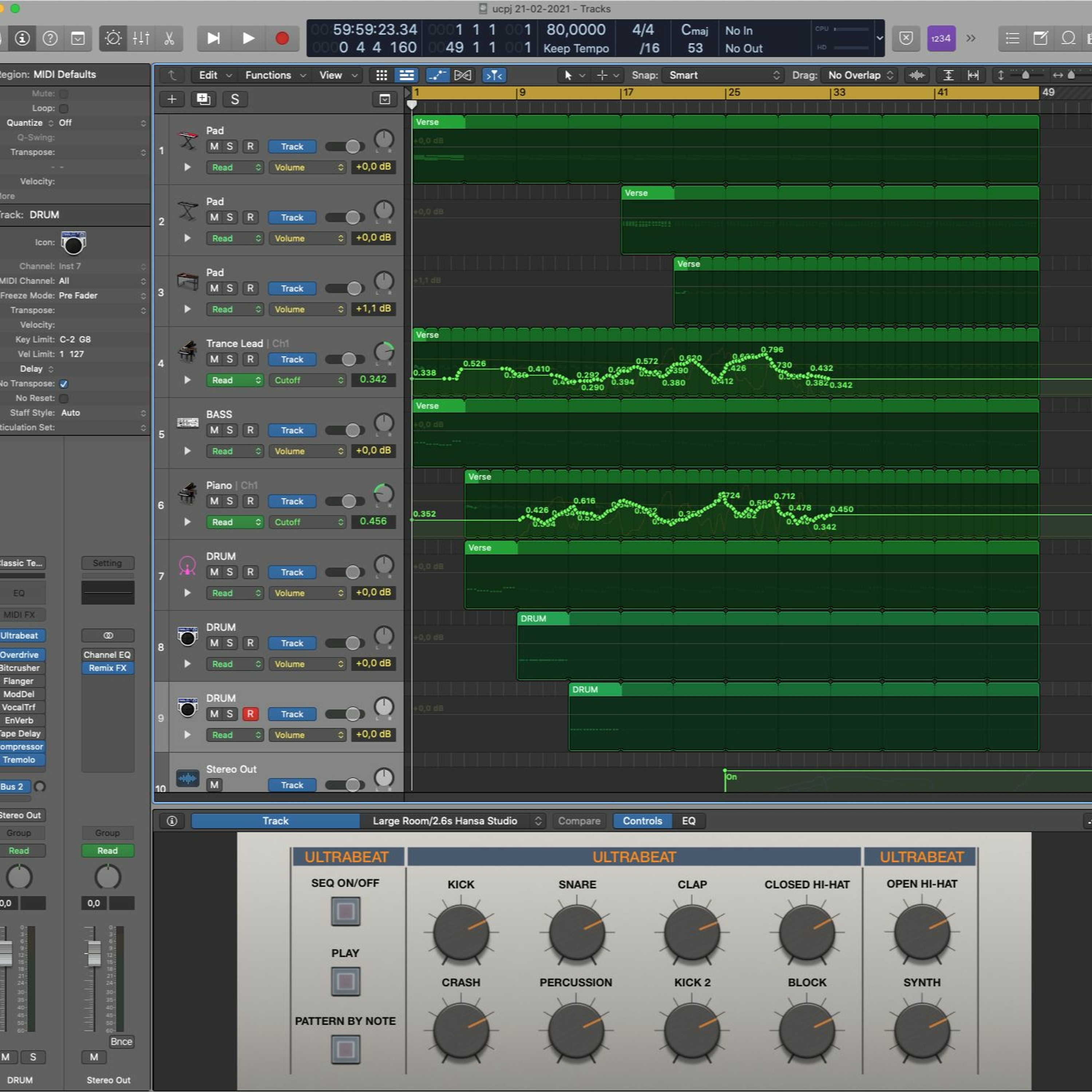The width and height of the screenshot is (1092, 1092).
Task: Click the Compare button
Action: click(x=579, y=821)
